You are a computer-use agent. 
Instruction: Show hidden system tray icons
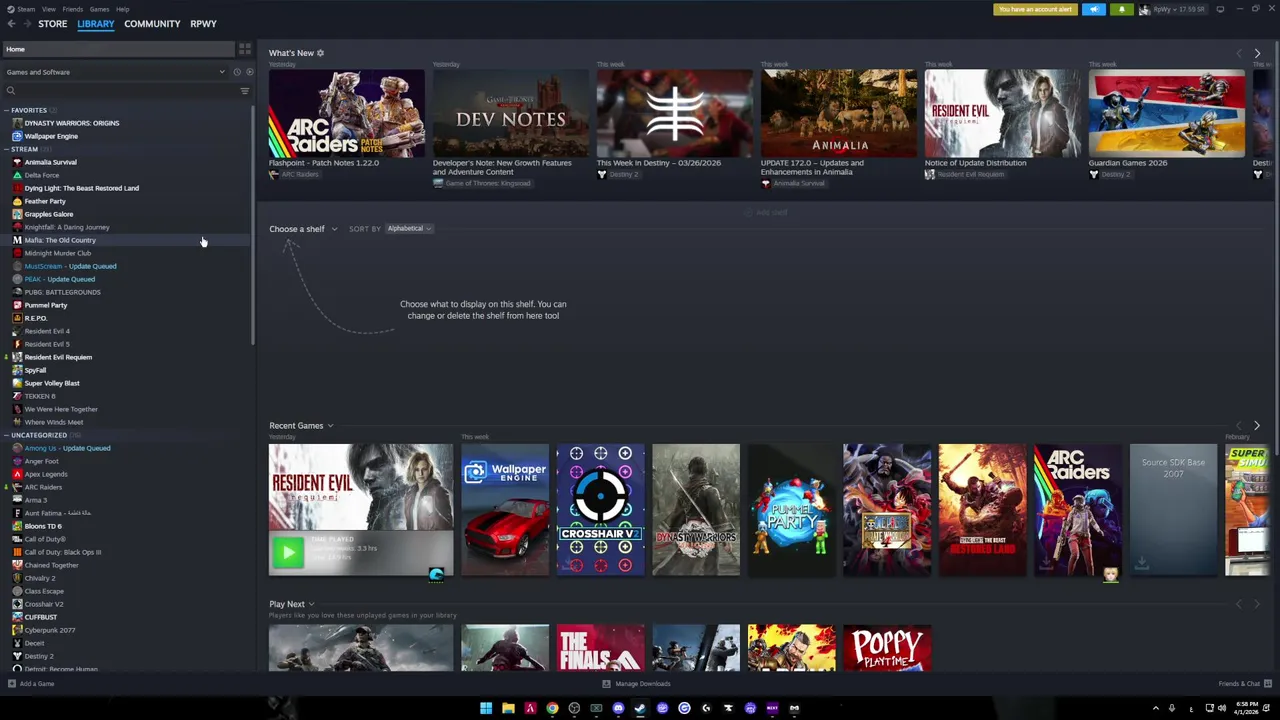click(1156, 708)
